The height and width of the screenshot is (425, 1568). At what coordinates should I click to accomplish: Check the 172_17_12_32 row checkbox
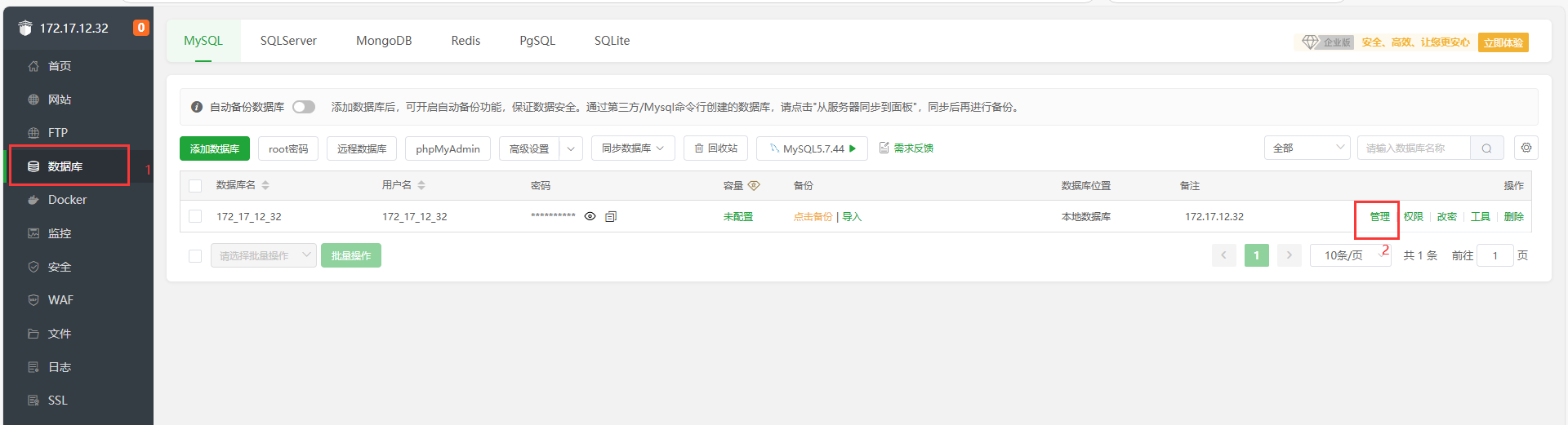pos(195,216)
